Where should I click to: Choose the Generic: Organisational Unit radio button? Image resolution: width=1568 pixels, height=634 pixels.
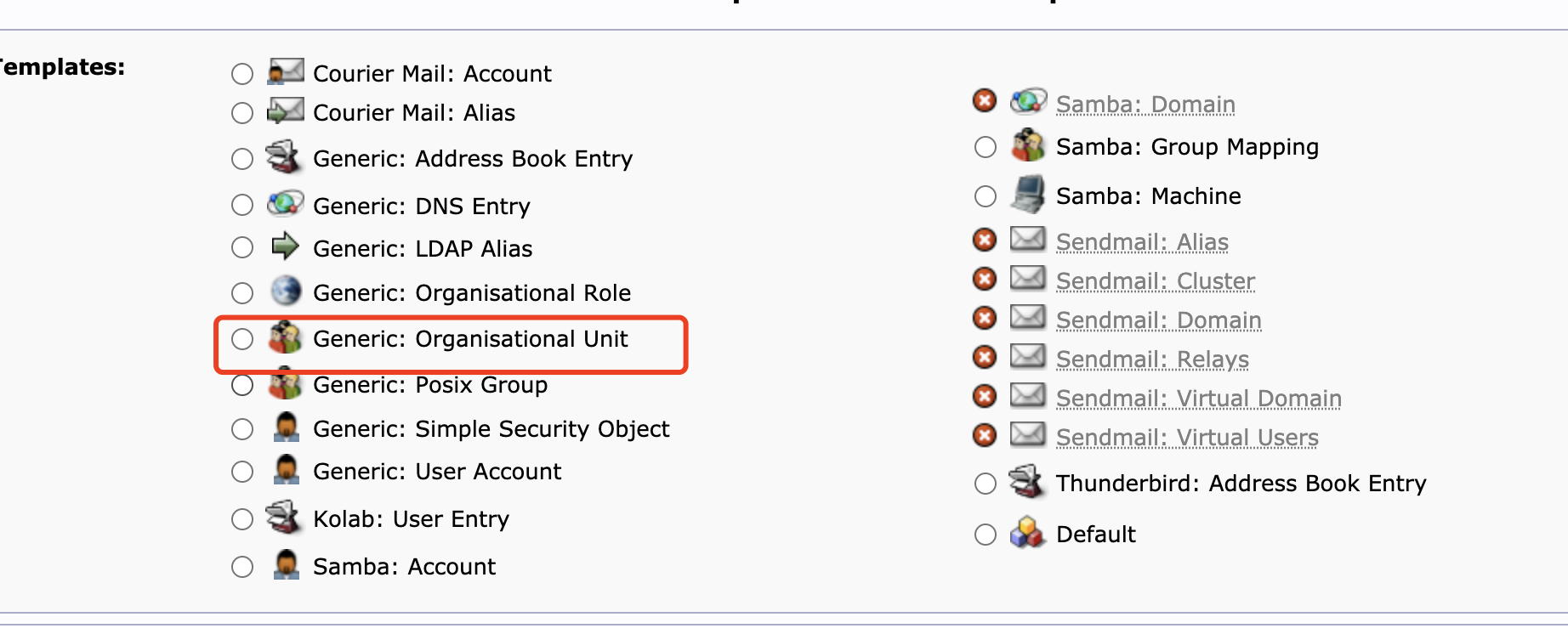point(242,339)
